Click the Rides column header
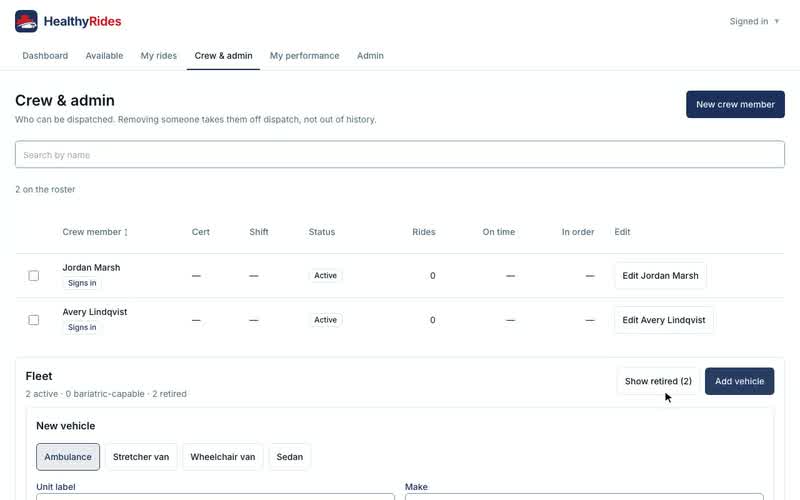800x500 pixels. coord(424,232)
